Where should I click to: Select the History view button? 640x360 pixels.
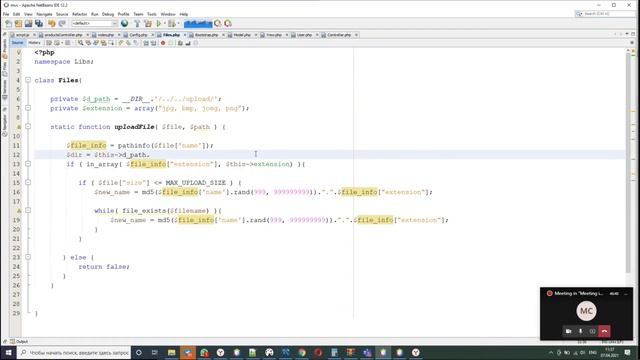34,43
